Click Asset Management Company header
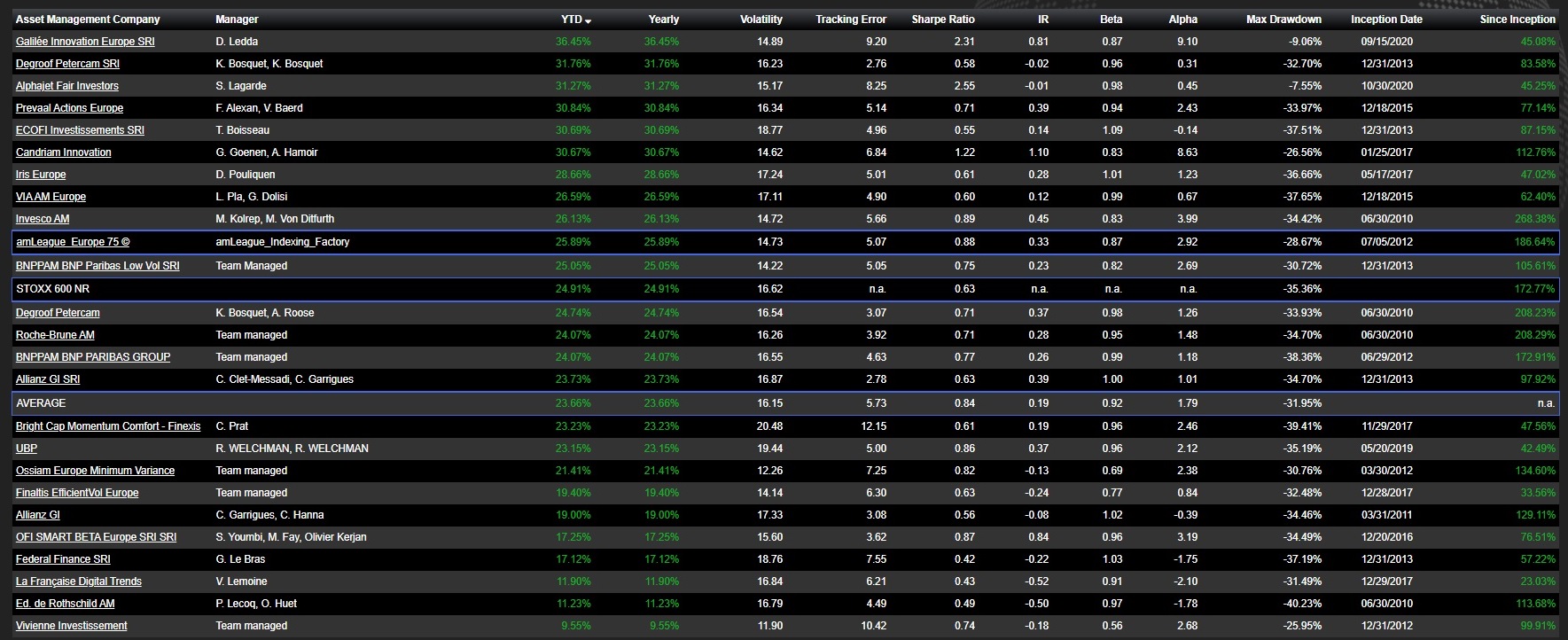Image resolution: width=1568 pixels, height=640 pixels. coord(88,20)
